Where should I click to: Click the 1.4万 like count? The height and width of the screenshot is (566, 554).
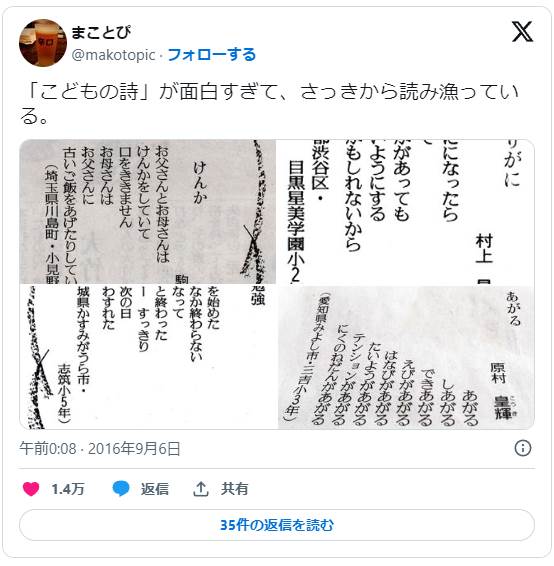coord(68,489)
